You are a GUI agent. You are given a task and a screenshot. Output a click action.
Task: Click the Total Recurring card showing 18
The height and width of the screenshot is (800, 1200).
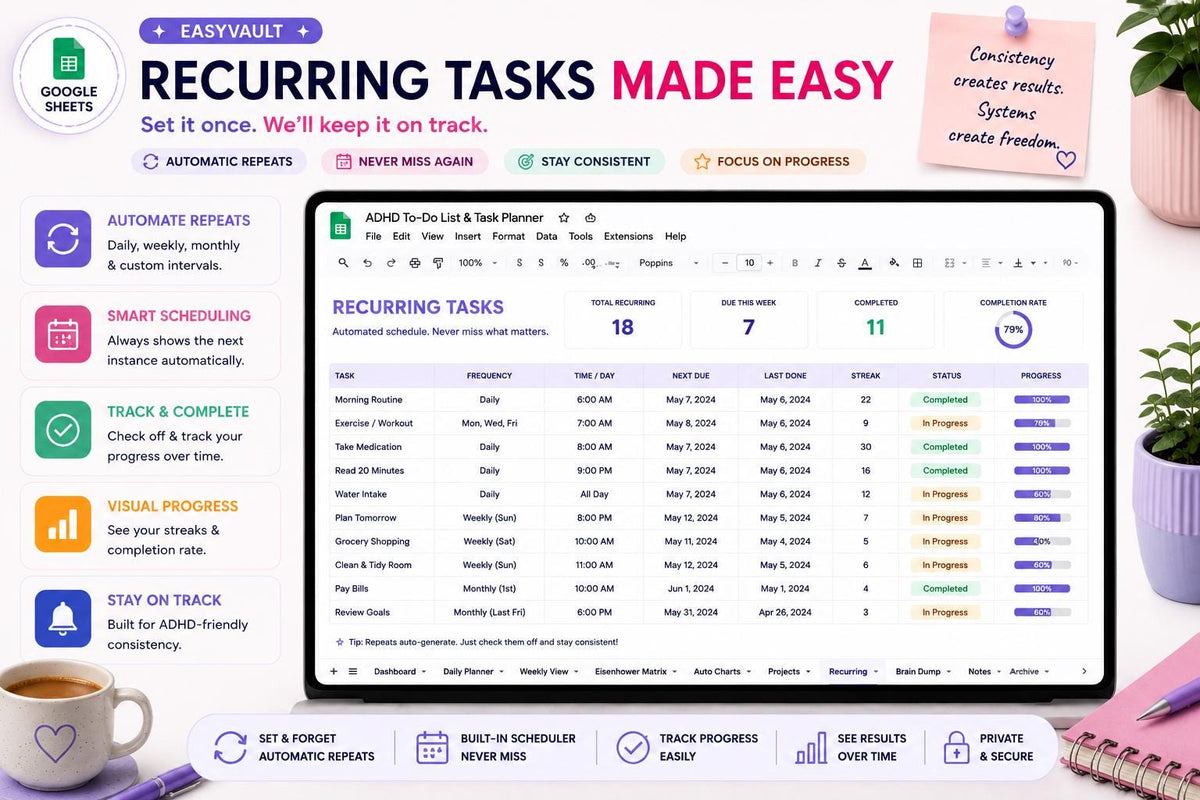623,320
